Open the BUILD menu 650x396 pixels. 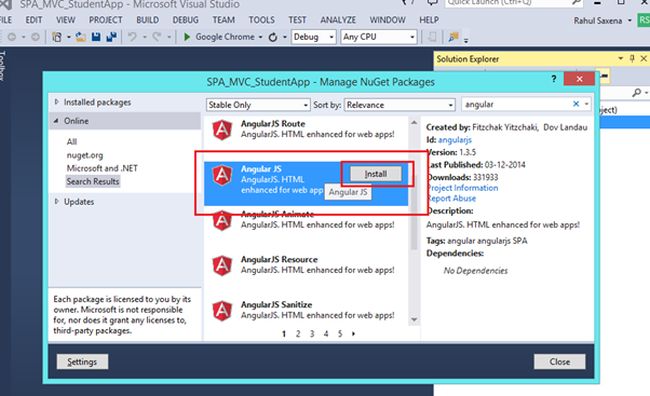(148, 20)
